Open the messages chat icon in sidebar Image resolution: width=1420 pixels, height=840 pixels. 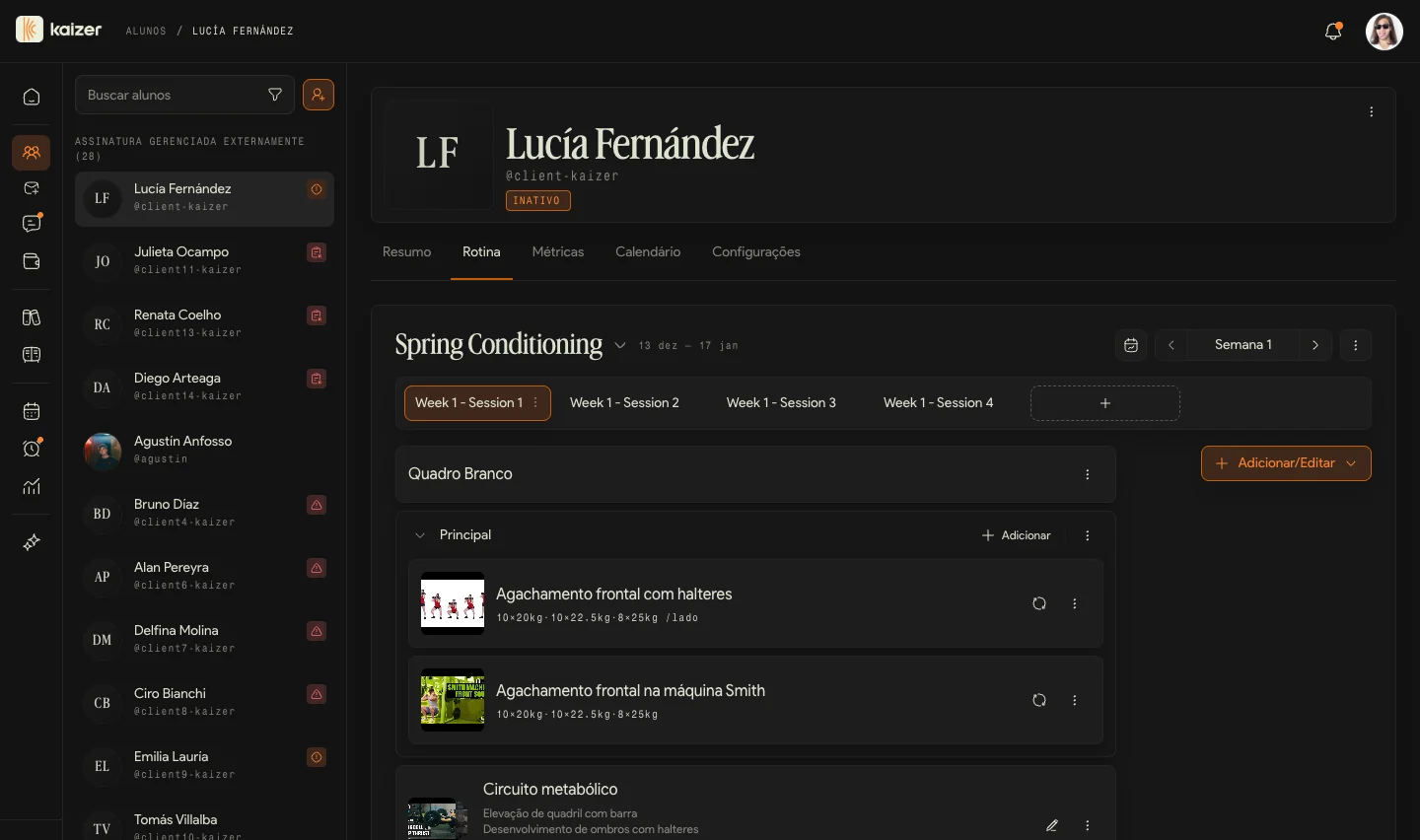[x=32, y=224]
